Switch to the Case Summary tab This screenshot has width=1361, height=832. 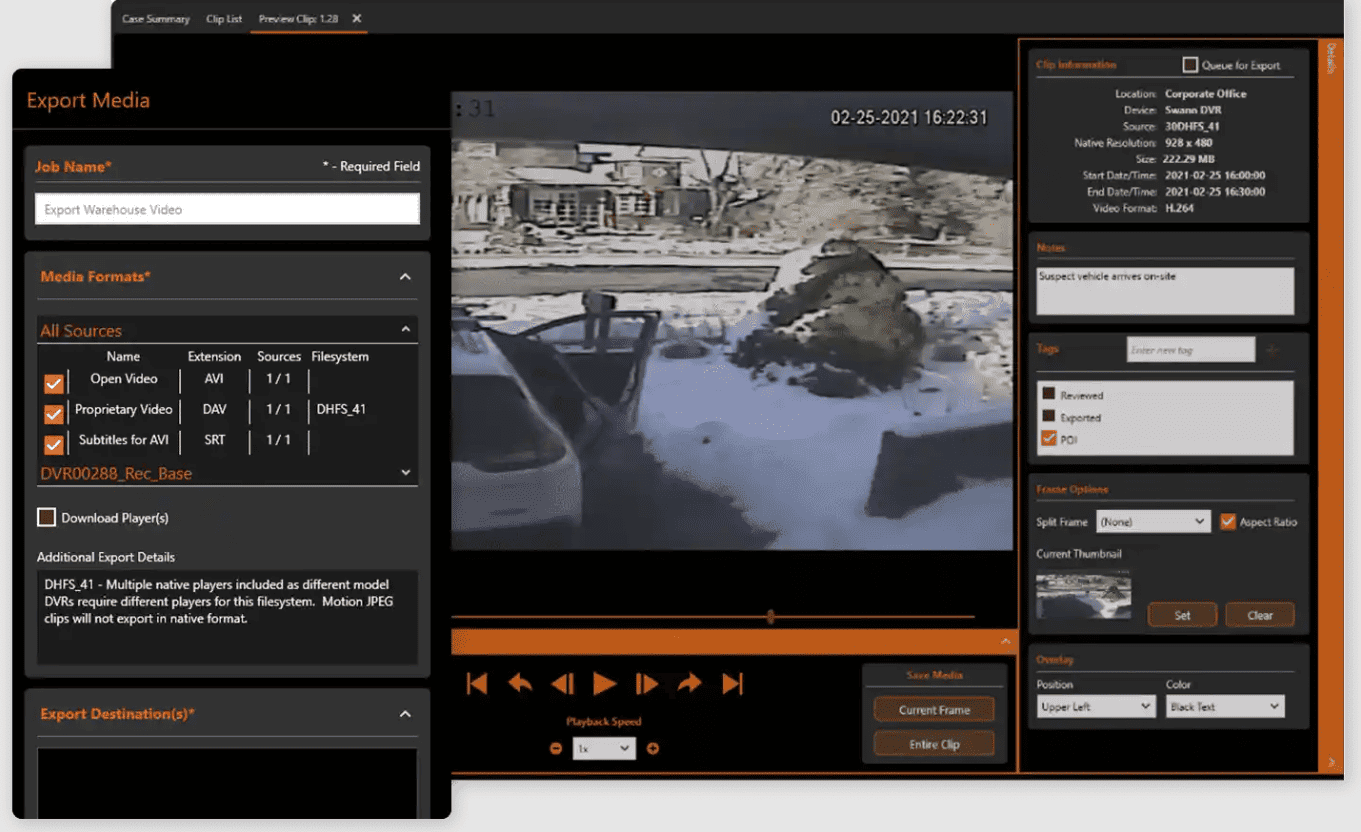(156, 19)
